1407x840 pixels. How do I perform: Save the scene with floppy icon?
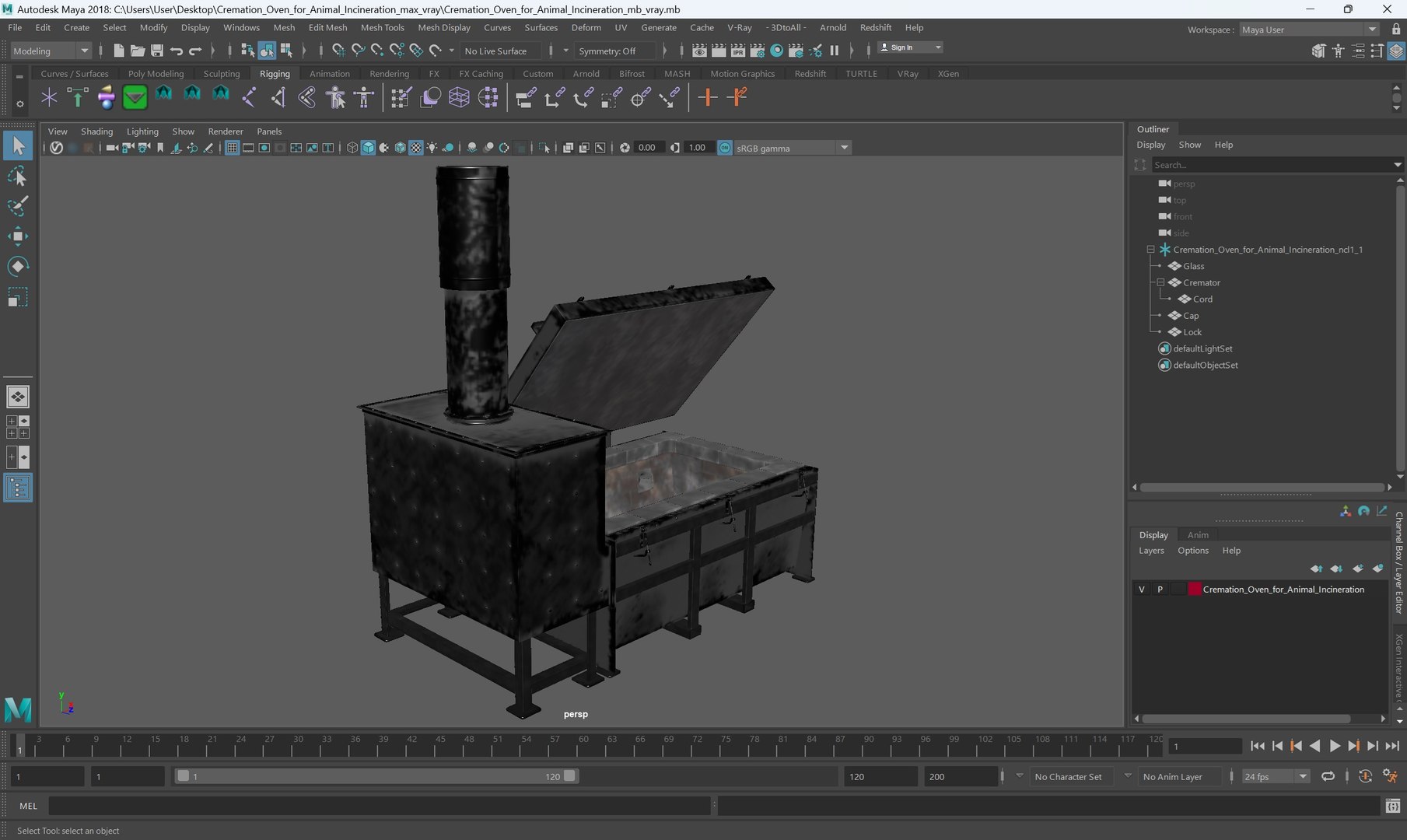click(x=156, y=51)
